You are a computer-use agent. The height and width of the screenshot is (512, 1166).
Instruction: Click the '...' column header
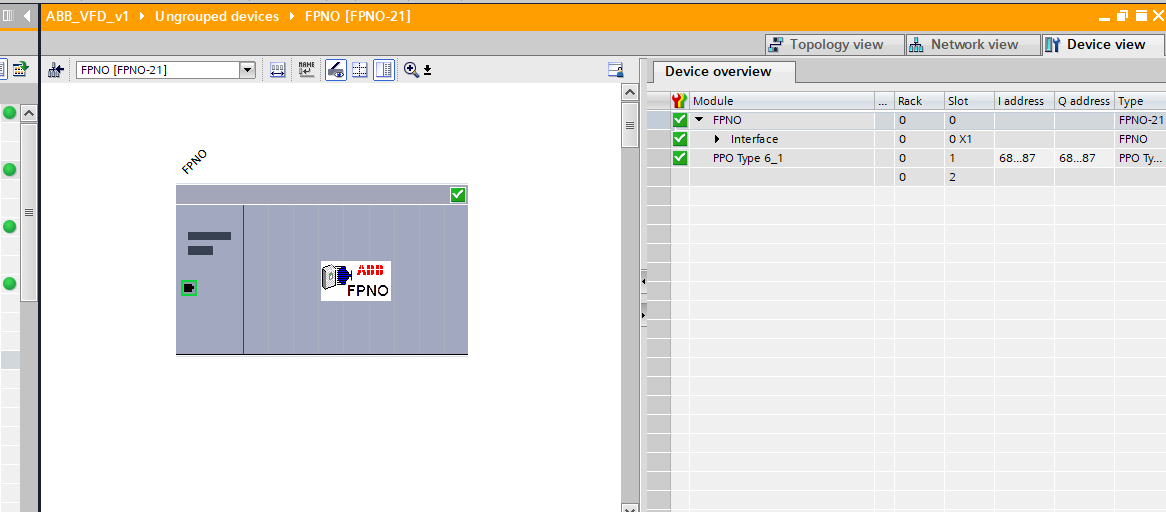click(x=883, y=101)
